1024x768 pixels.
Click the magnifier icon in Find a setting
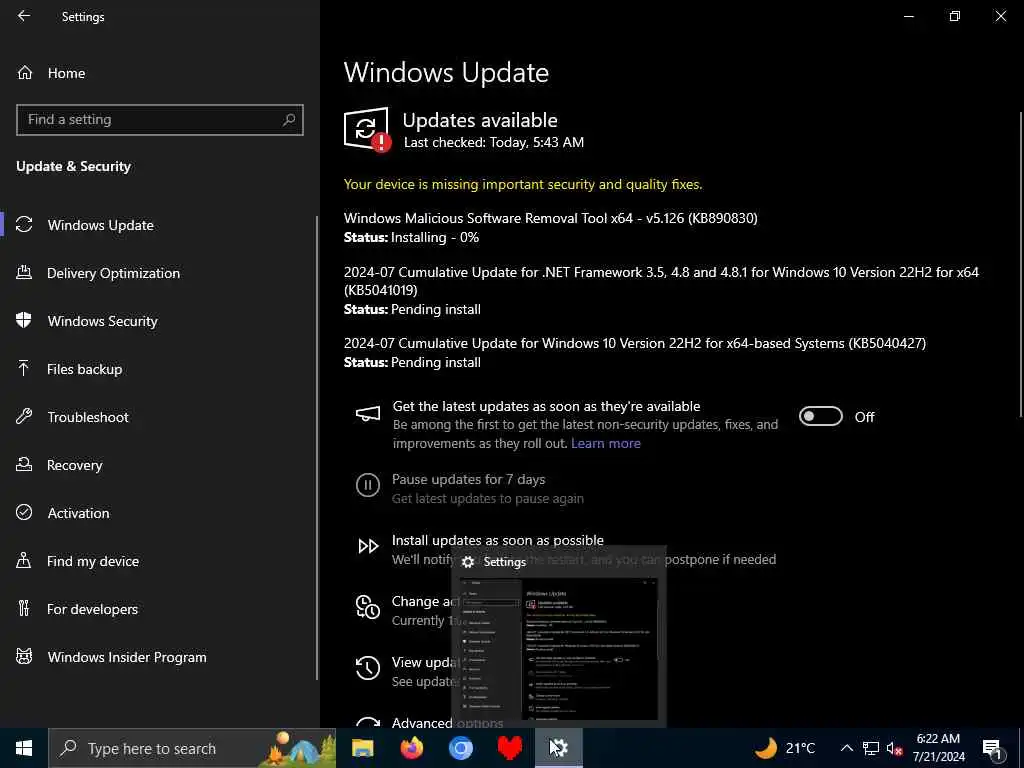[289, 120]
